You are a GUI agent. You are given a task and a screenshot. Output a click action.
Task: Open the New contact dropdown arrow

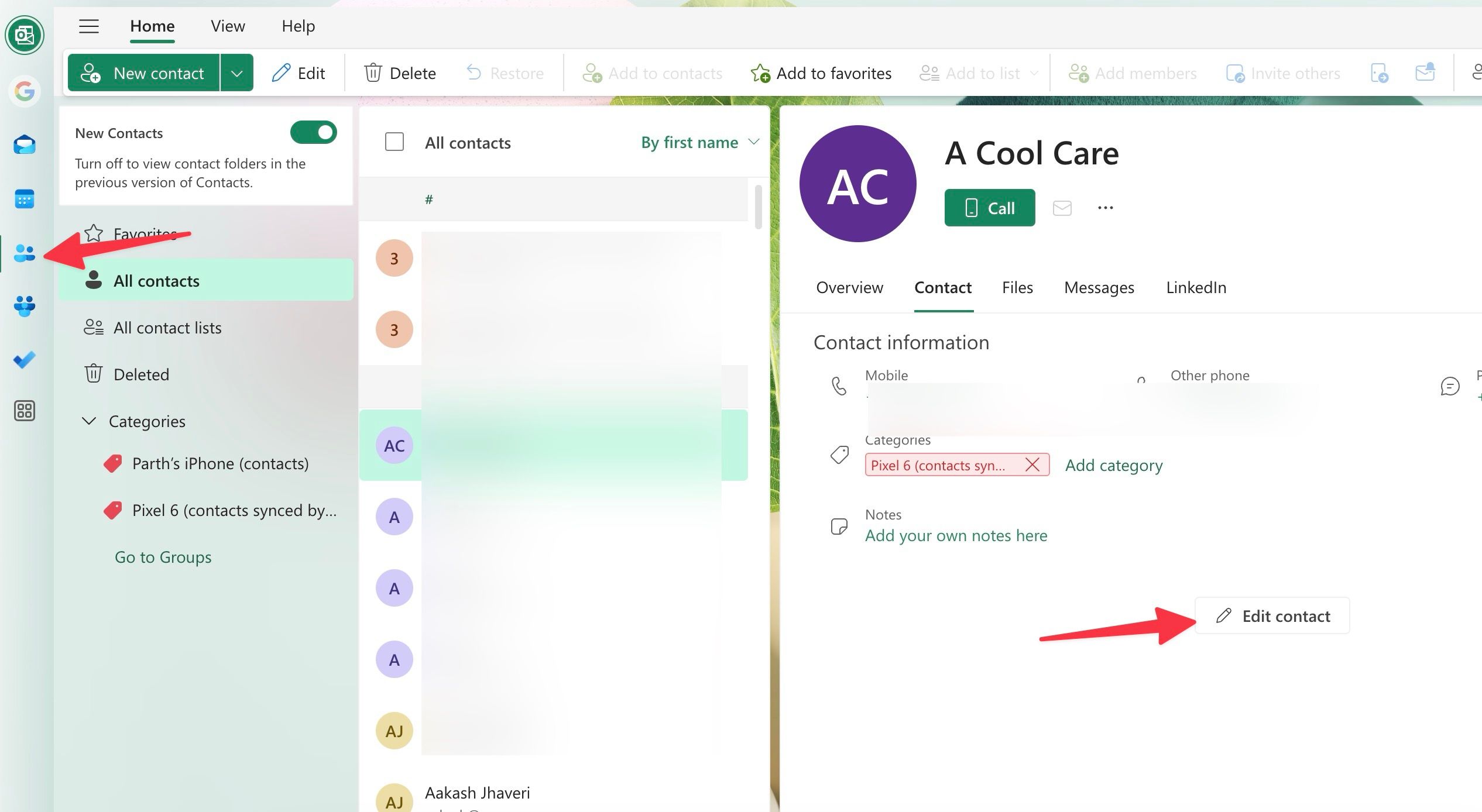(237, 73)
